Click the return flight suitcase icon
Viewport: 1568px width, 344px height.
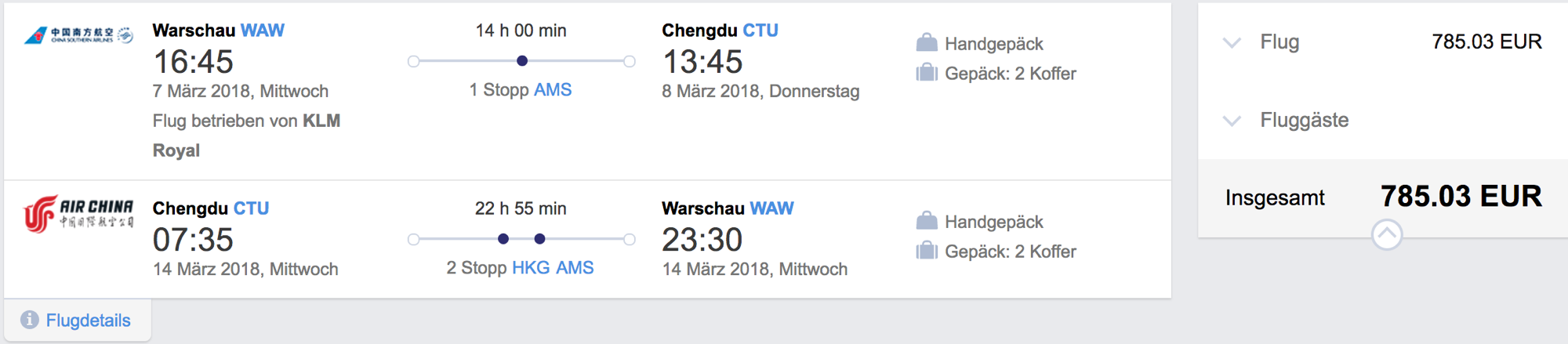click(x=927, y=251)
